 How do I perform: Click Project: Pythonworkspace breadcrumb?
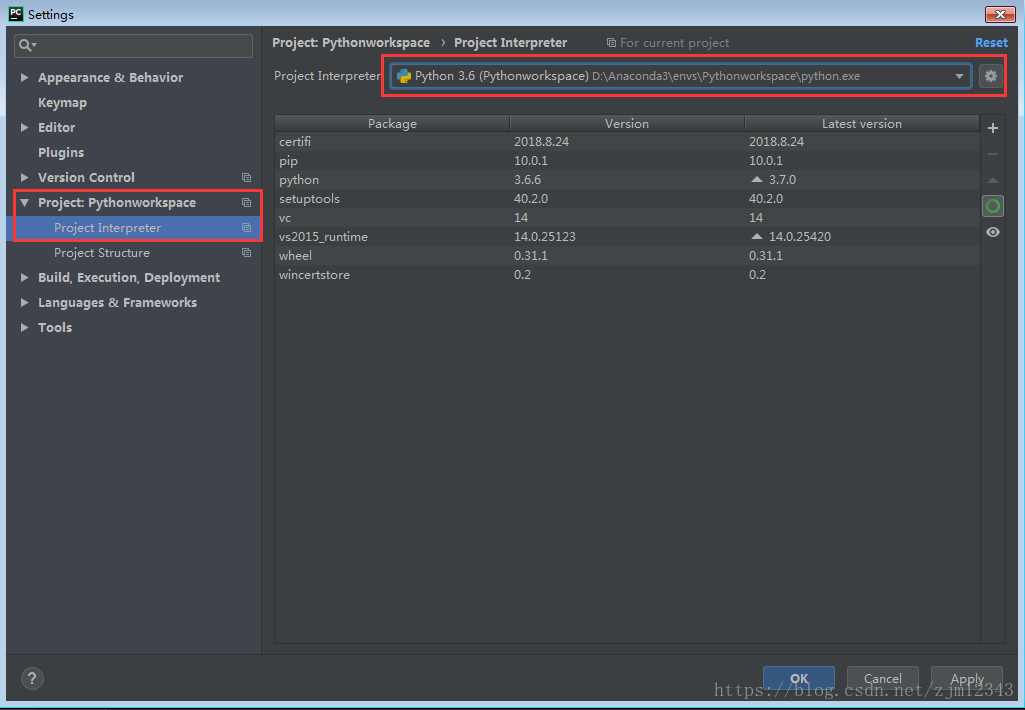351,42
